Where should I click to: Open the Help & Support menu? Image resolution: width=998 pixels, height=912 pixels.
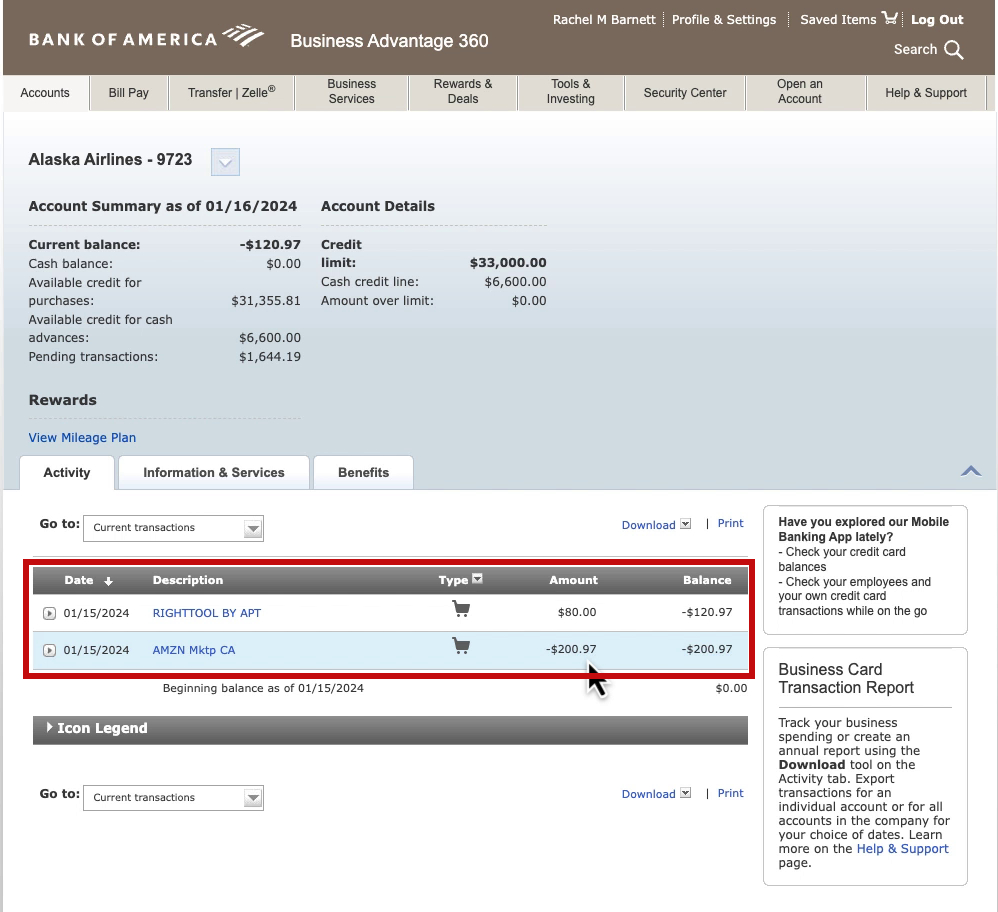point(926,93)
